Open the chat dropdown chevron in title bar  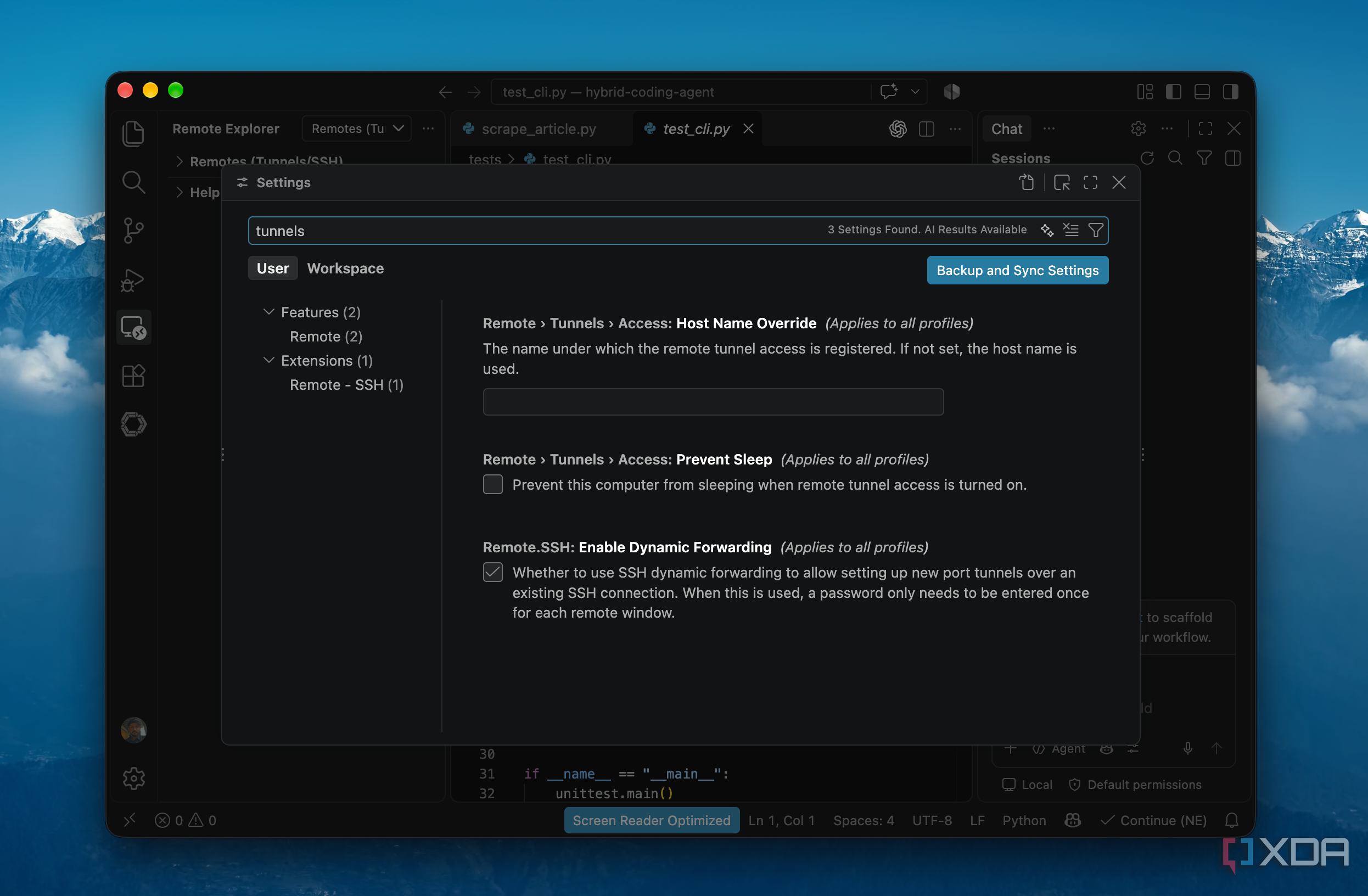point(915,91)
